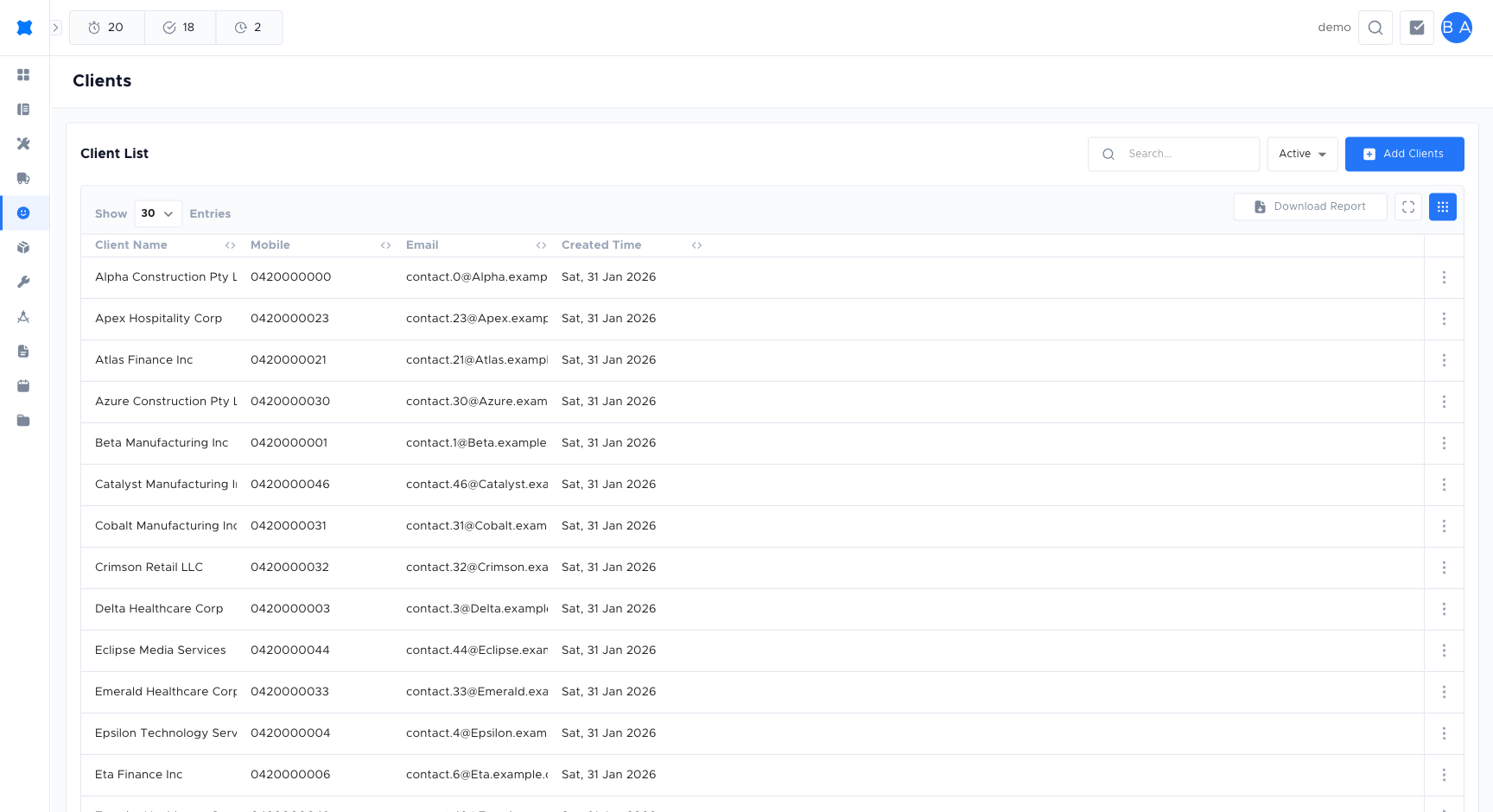Open row menu for Emerald Healthcare
The image size is (1493, 812).
coord(1444,692)
